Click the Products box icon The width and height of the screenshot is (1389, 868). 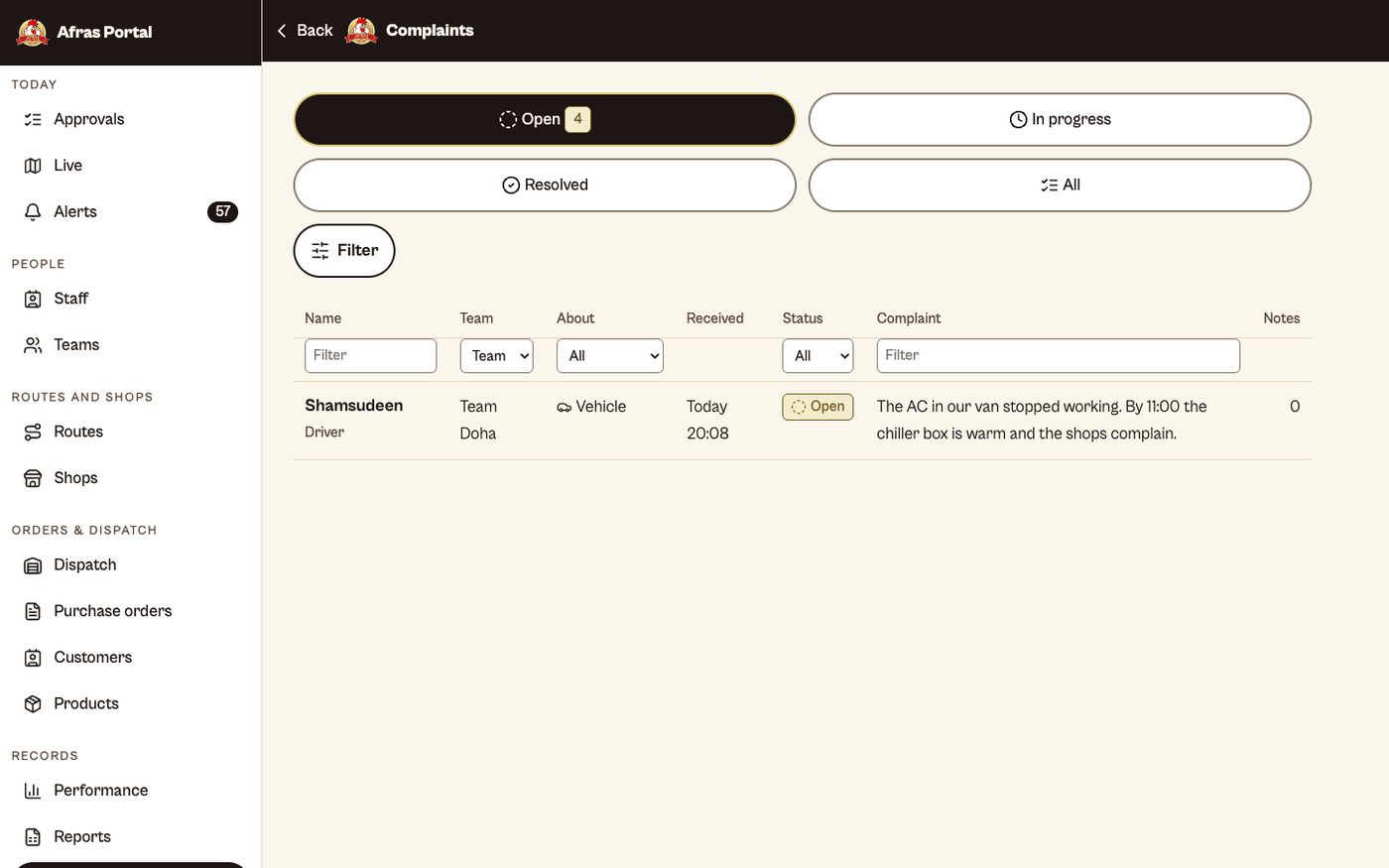[33, 703]
